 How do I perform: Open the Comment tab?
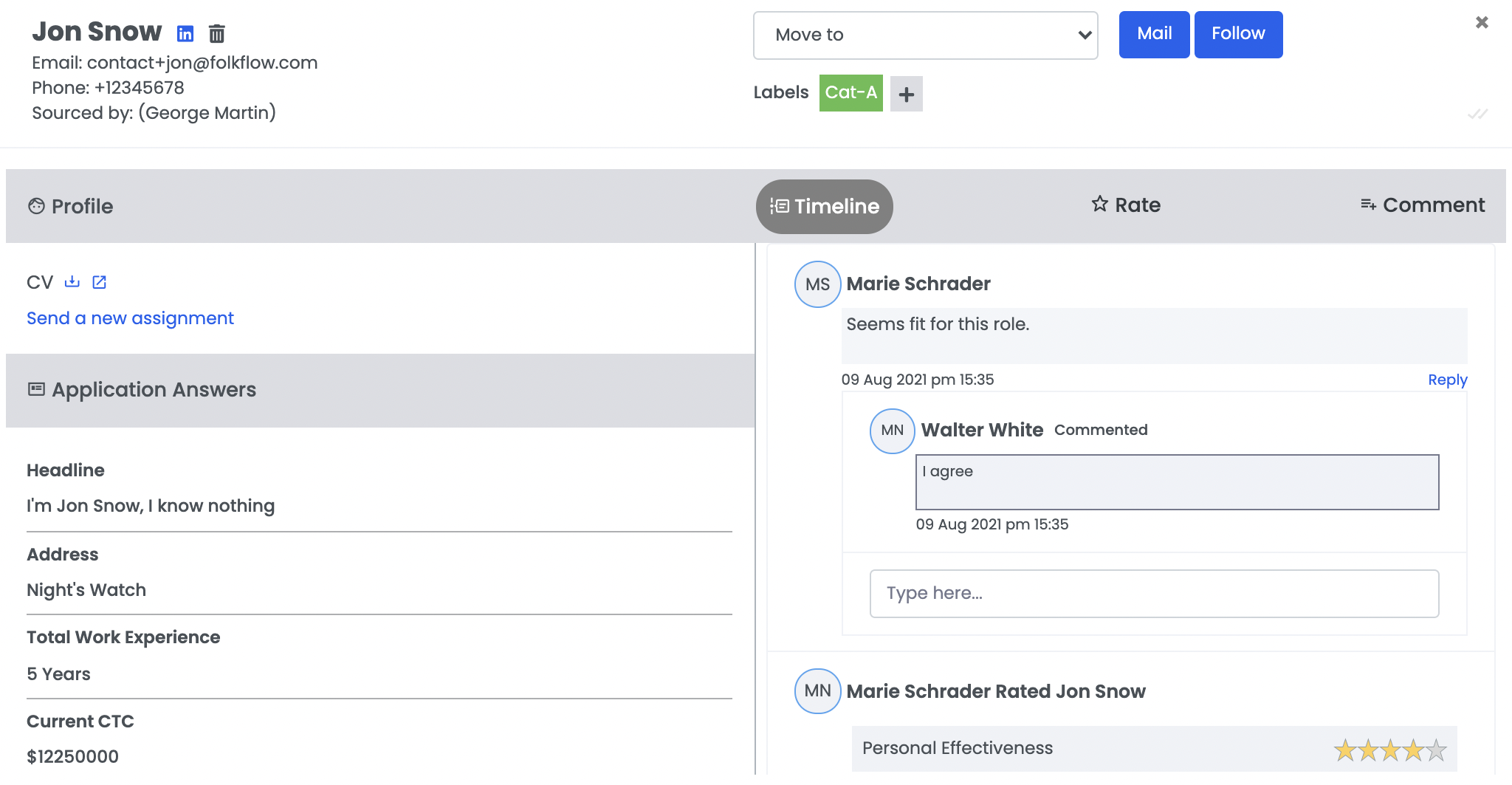point(1423,205)
